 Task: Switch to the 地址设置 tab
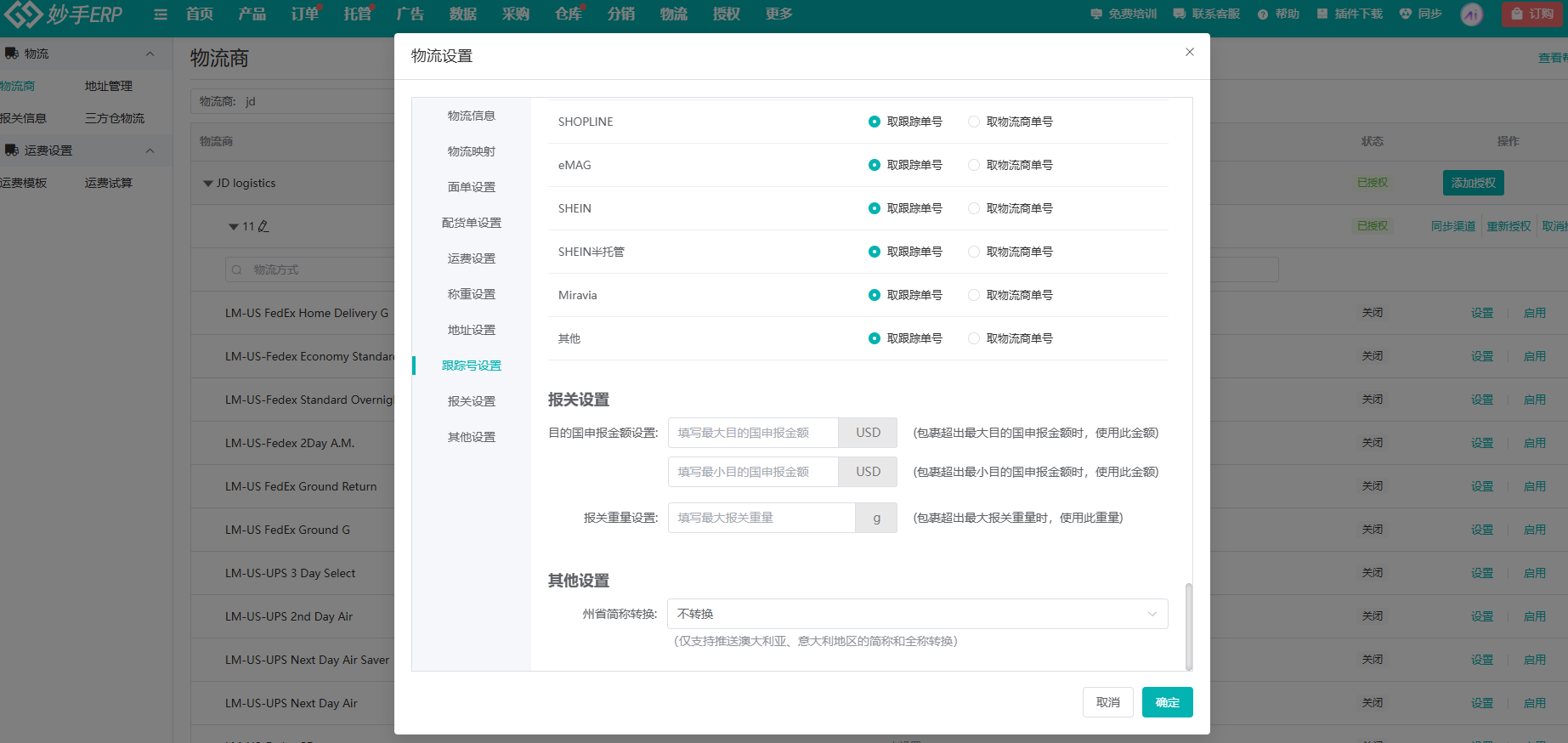(472, 330)
